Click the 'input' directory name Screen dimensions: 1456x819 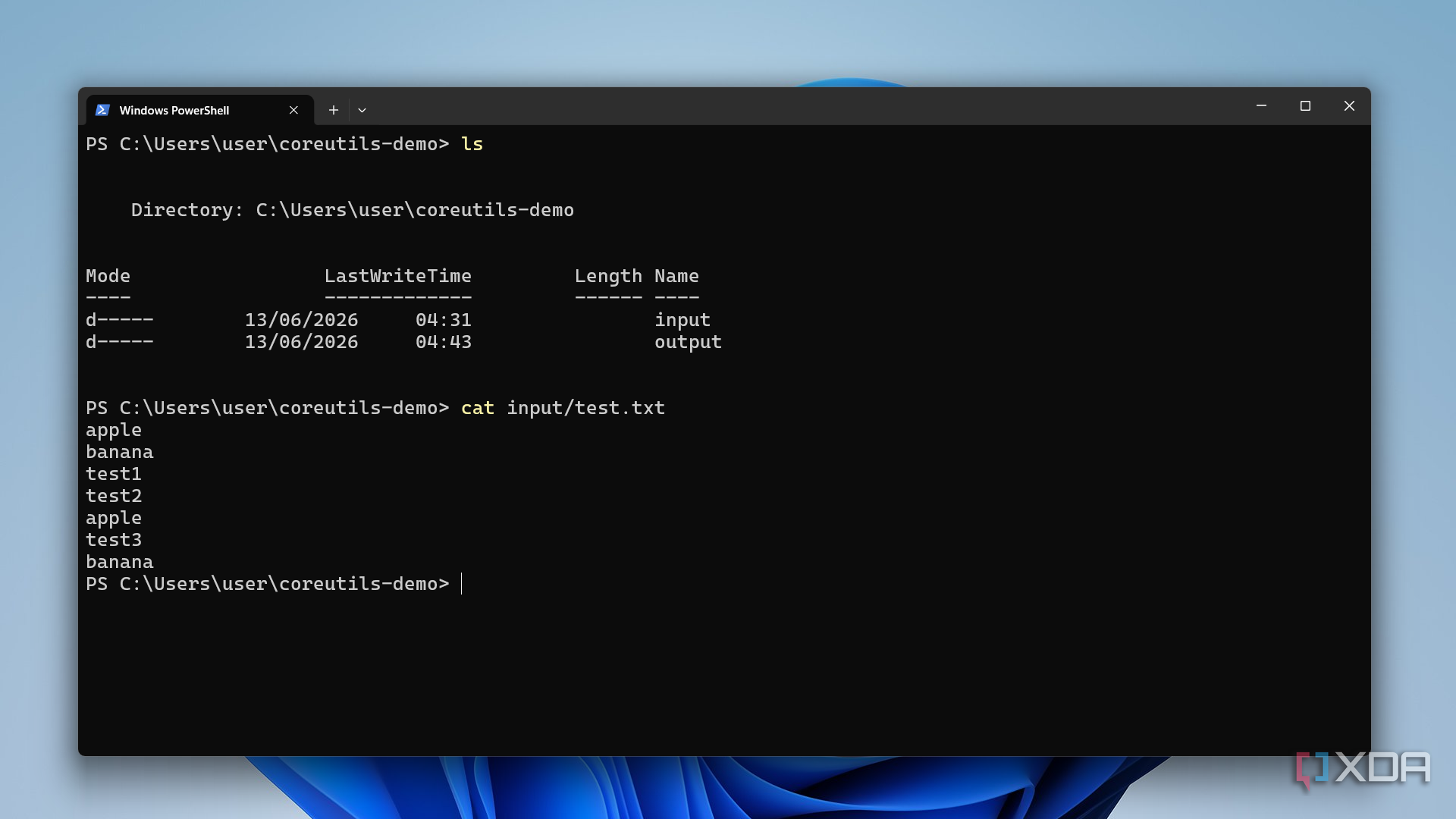tap(682, 320)
